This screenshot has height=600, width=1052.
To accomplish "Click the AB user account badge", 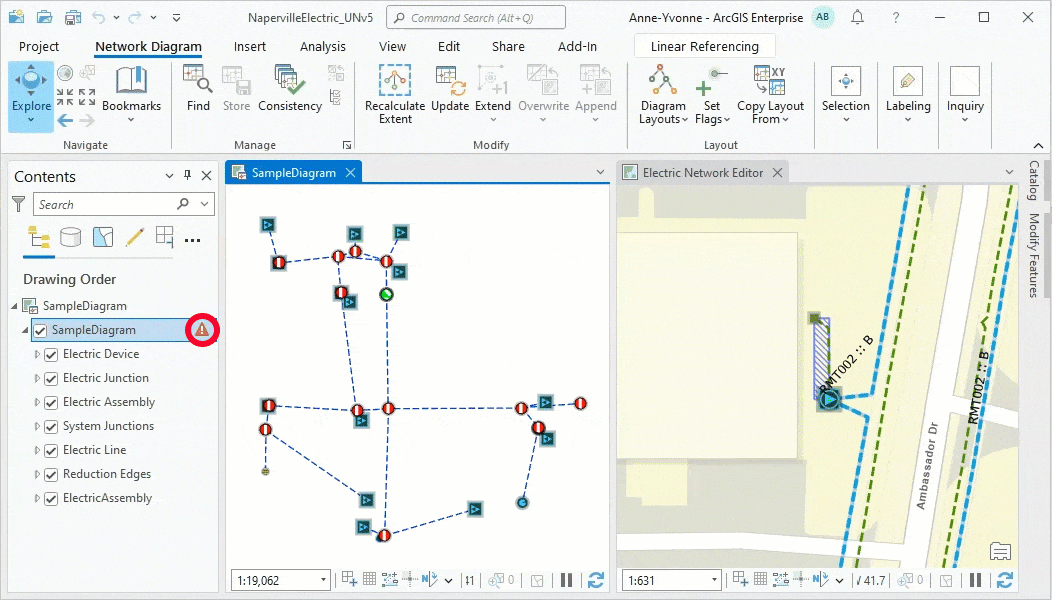I will pos(823,17).
